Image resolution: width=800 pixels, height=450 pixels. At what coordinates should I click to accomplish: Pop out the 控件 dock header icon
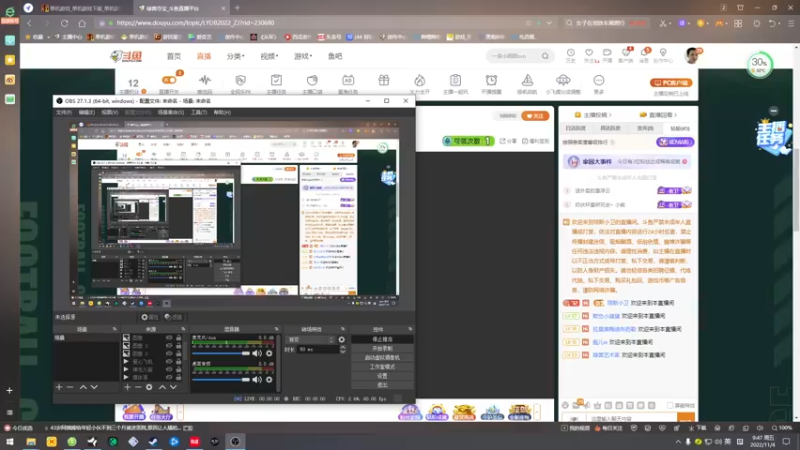(410, 329)
